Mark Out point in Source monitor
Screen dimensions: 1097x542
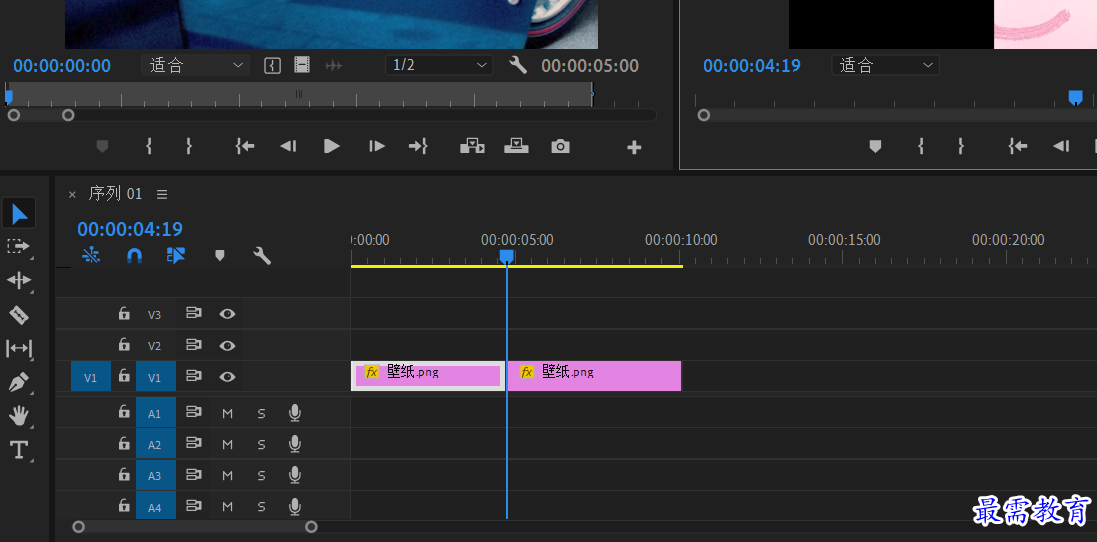(188, 146)
